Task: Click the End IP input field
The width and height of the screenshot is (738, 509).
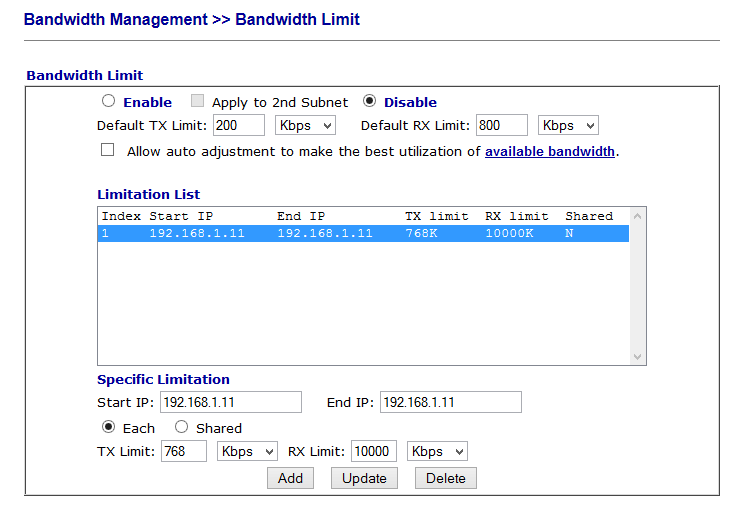Action: (451, 402)
